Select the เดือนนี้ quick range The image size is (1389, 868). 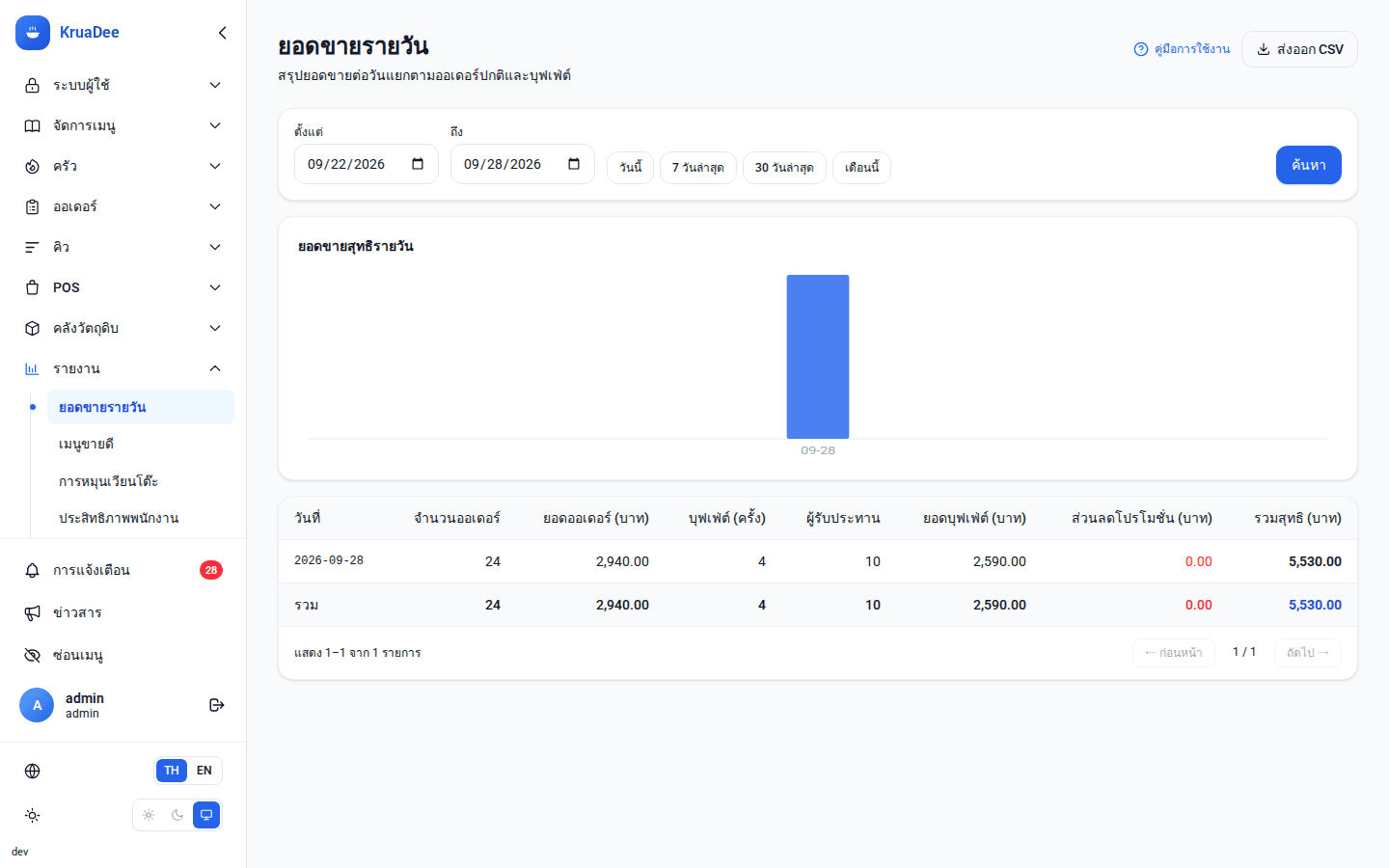[x=862, y=168]
